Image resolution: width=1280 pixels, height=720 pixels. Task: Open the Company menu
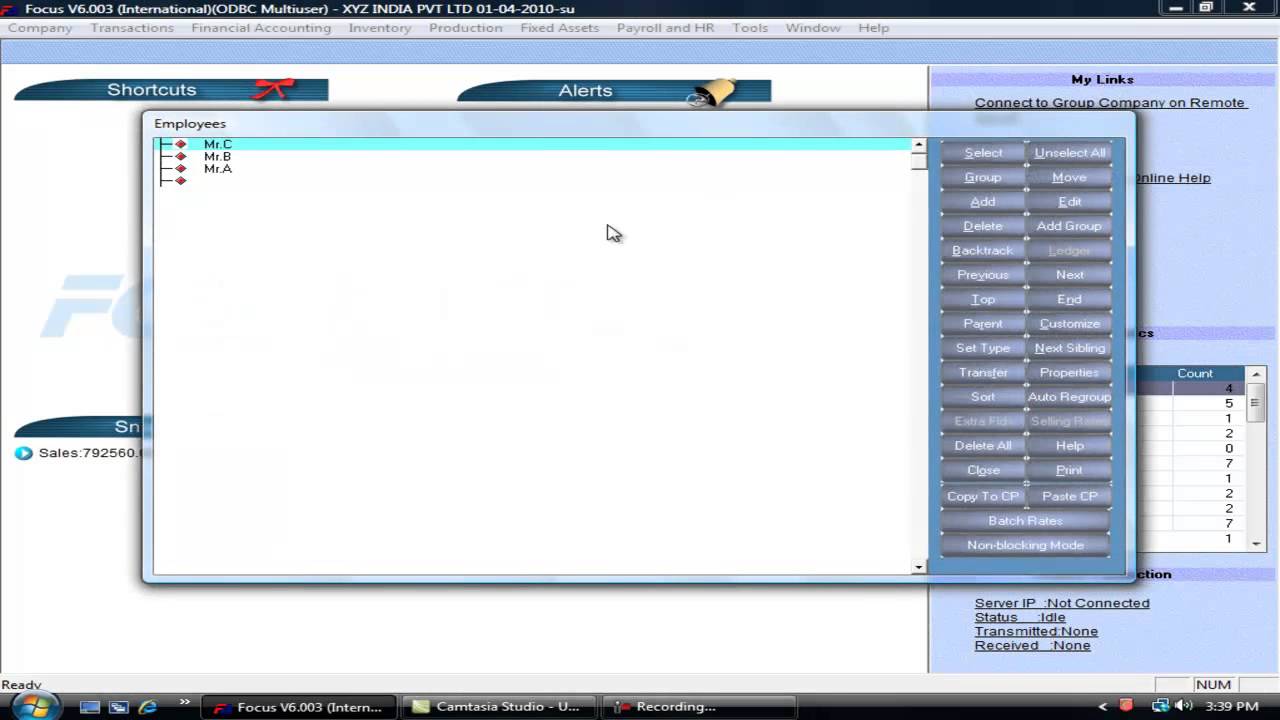(x=40, y=28)
